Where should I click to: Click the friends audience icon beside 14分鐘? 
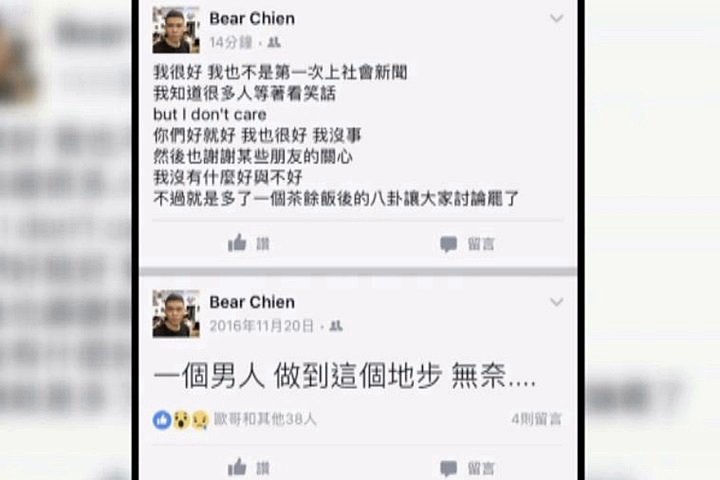coord(274,43)
